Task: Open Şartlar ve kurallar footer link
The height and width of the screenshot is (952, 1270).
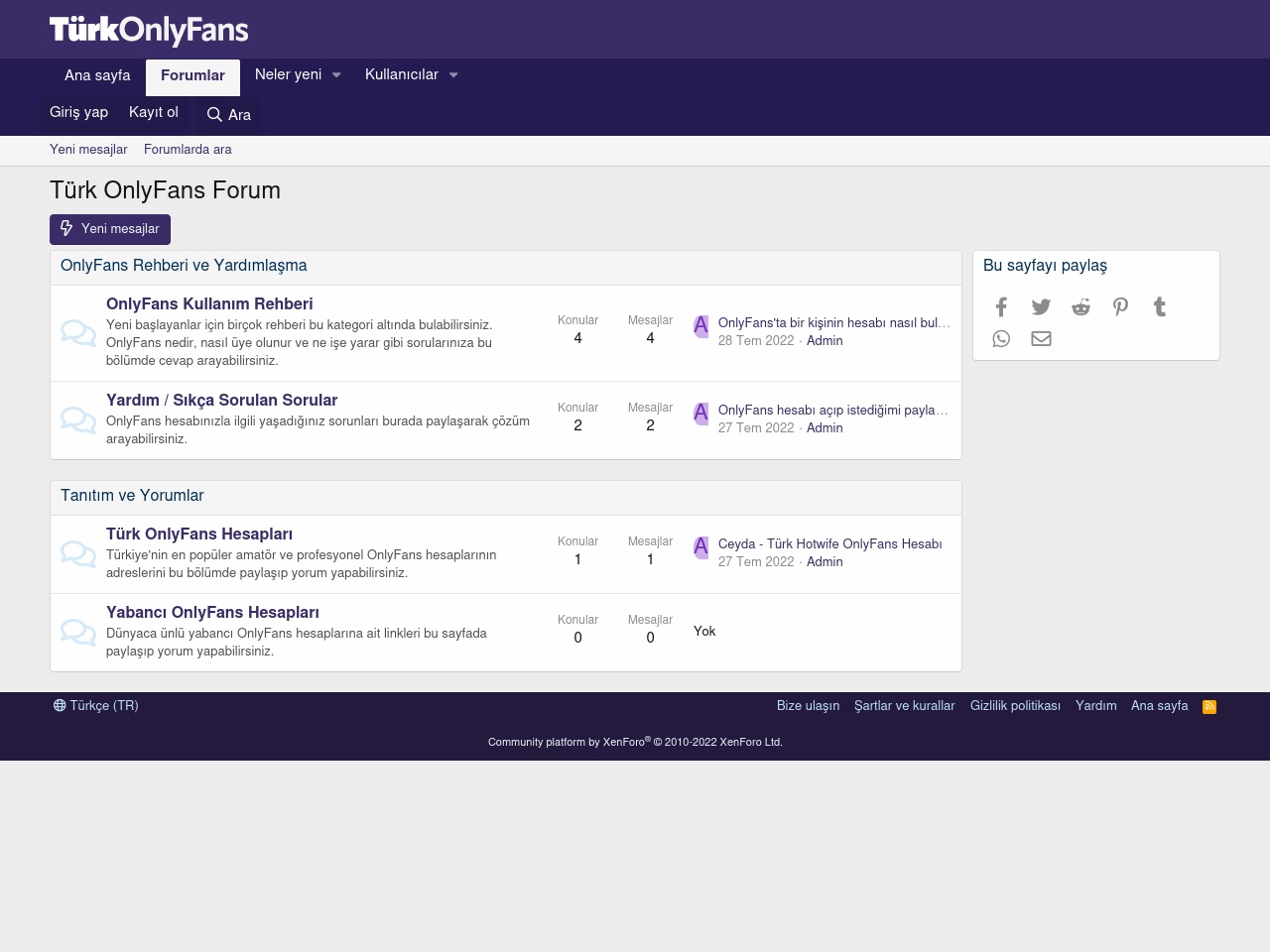Action: [x=905, y=706]
